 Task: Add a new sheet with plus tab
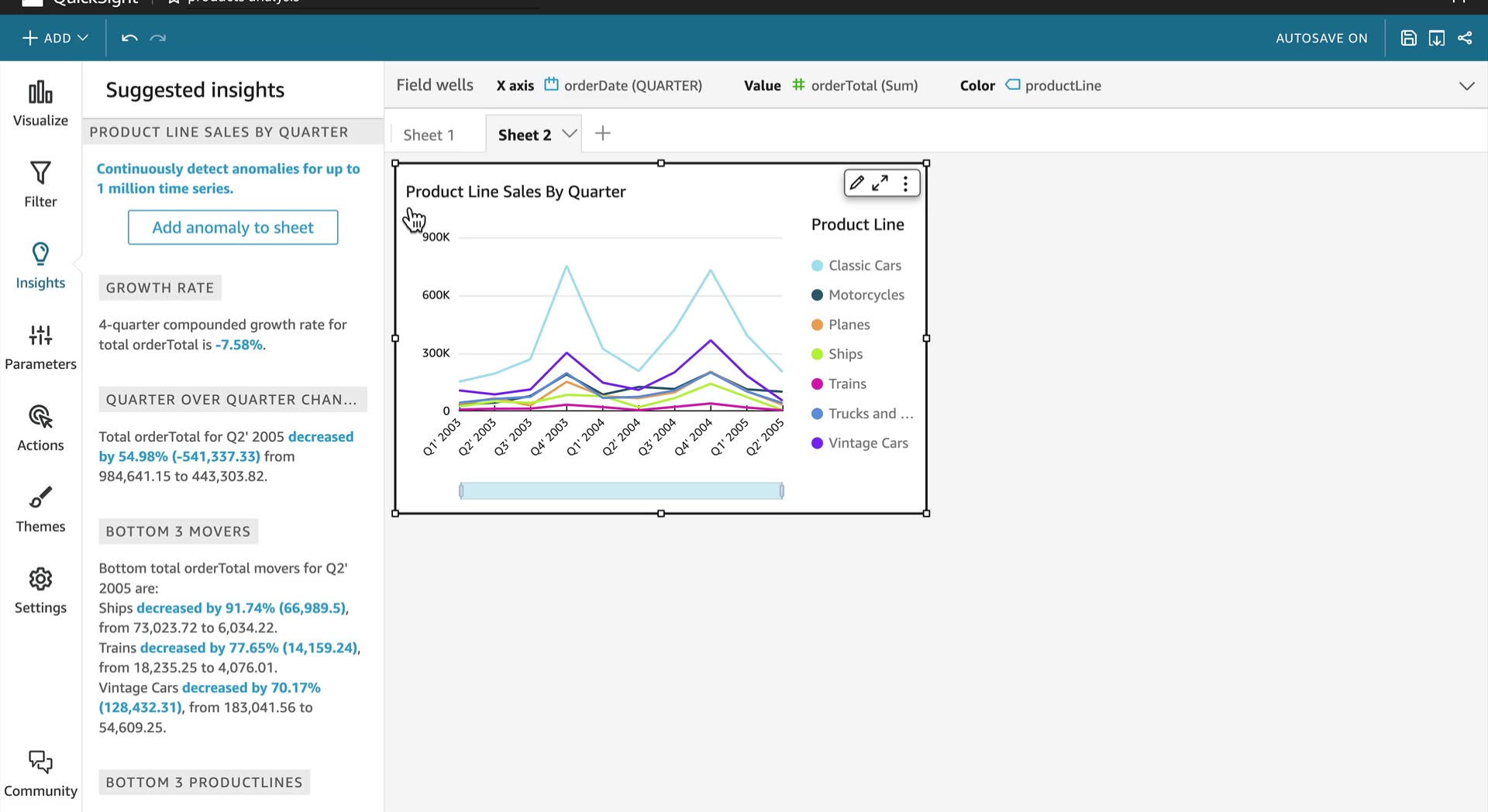(603, 133)
